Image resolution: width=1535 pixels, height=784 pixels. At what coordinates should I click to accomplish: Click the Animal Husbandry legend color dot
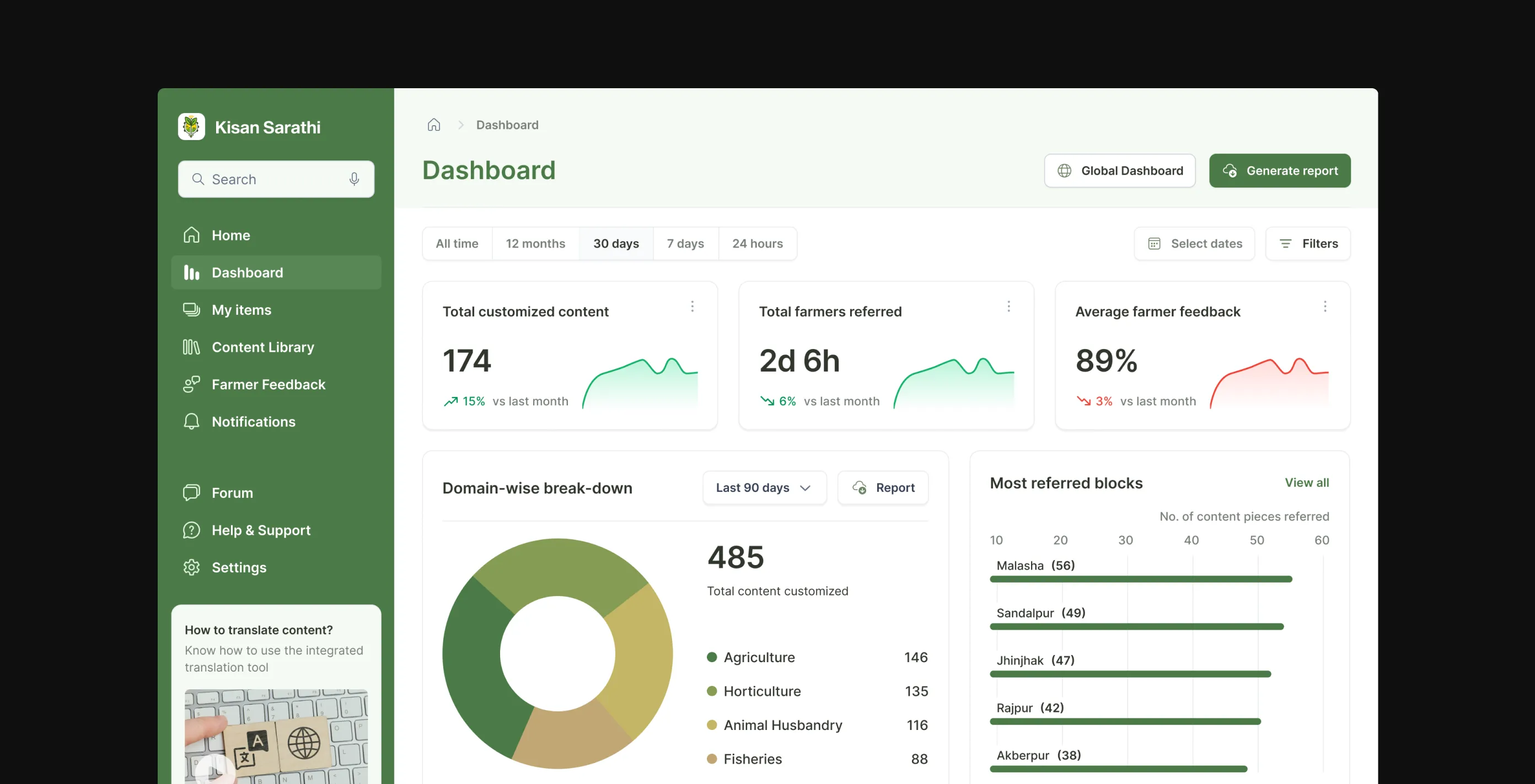point(711,725)
